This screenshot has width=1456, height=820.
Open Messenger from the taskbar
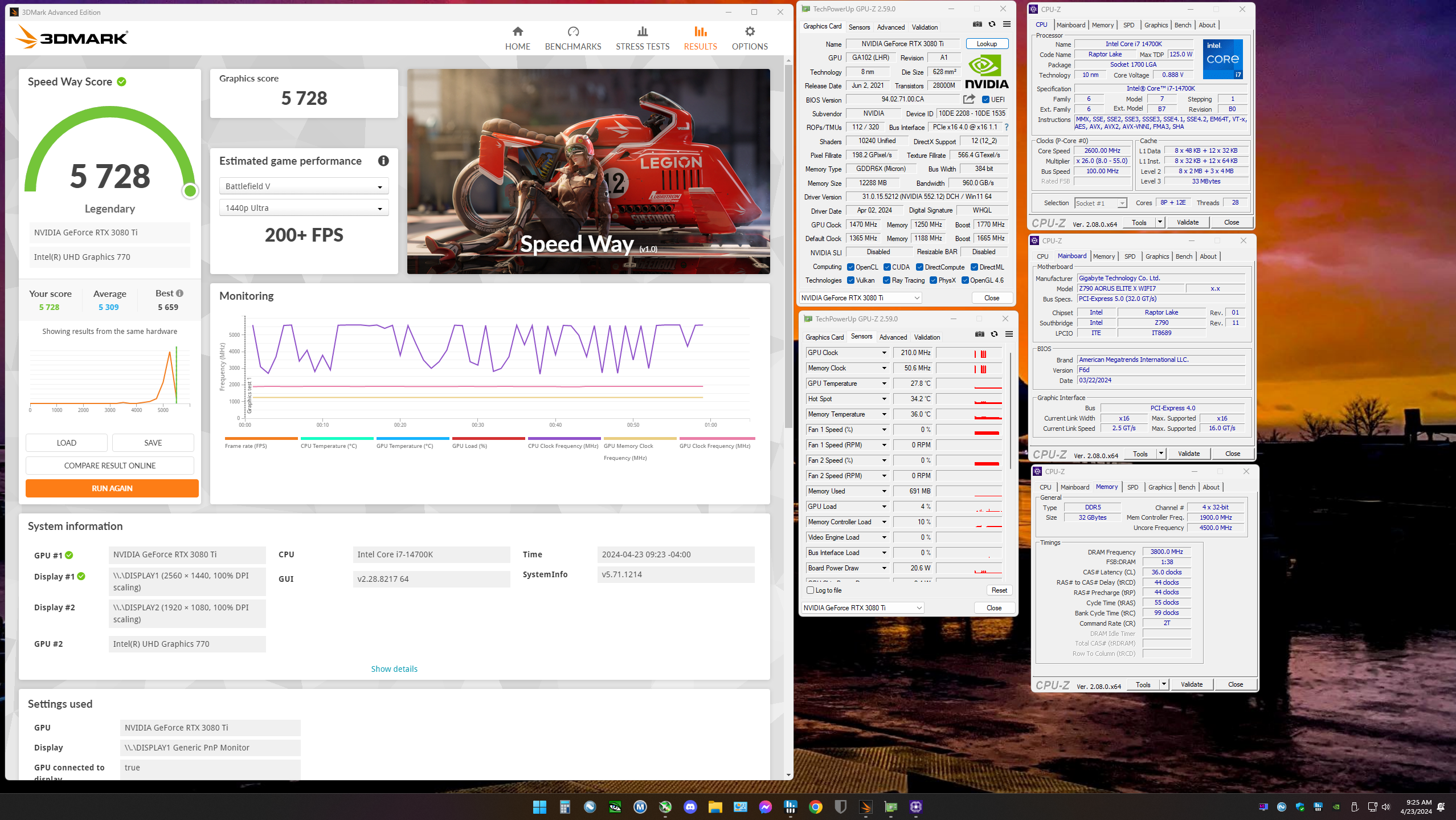765,806
